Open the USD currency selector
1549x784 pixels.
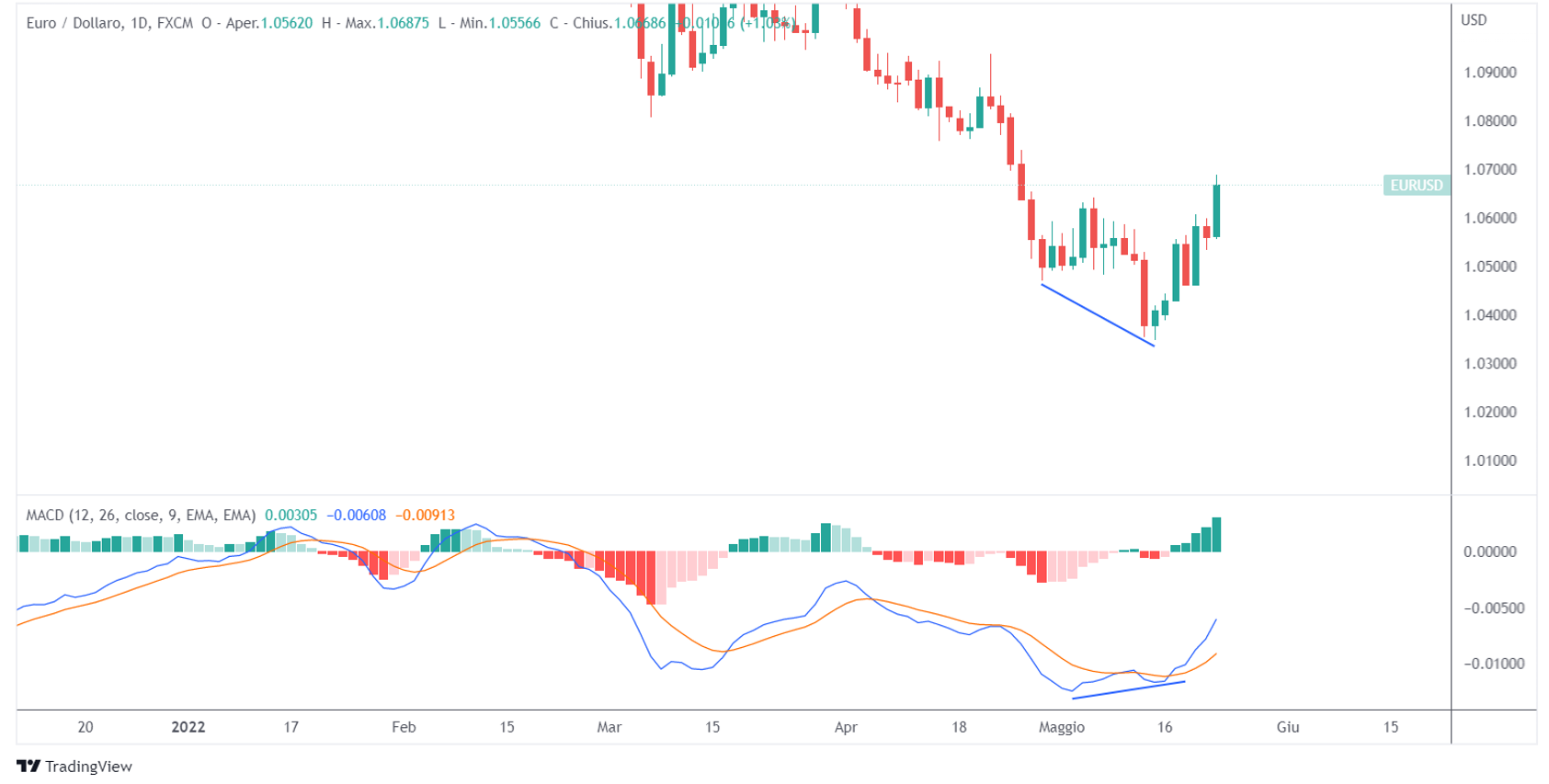coord(1474,20)
